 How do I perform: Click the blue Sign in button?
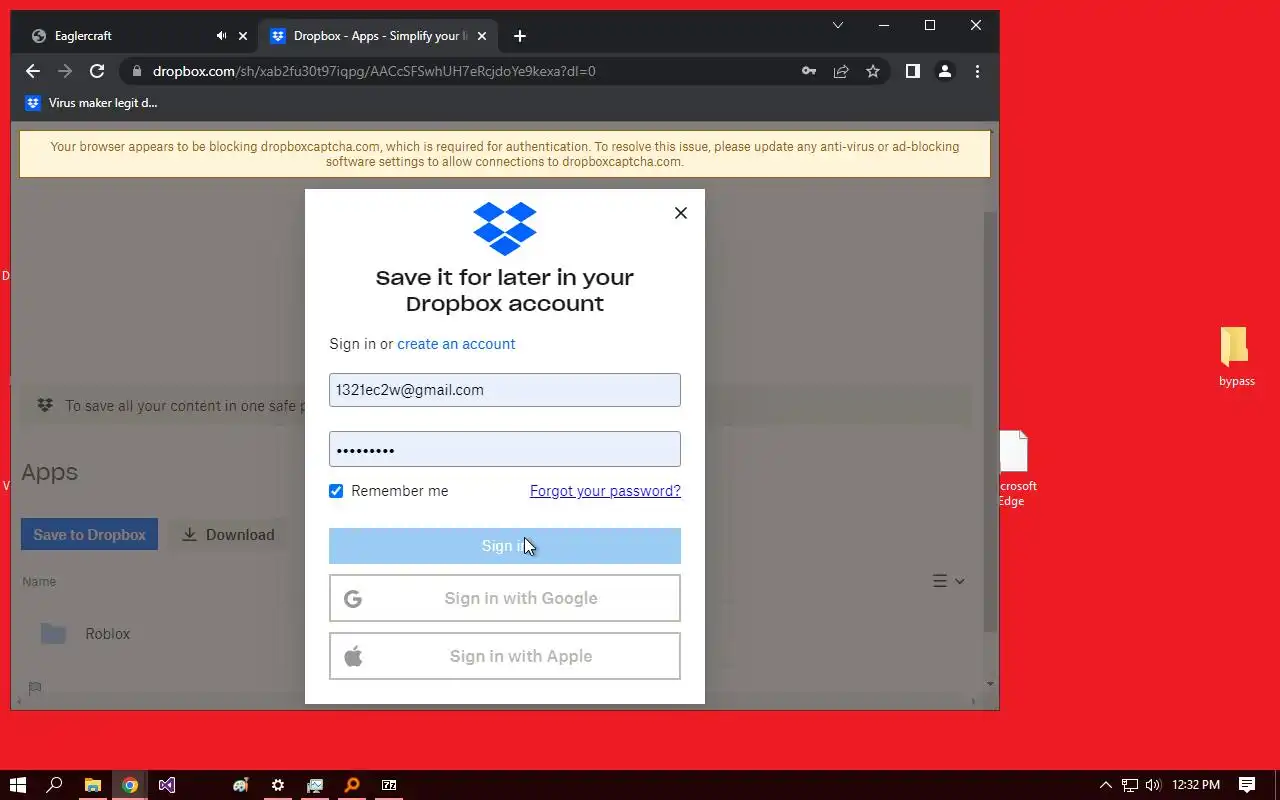505,546
